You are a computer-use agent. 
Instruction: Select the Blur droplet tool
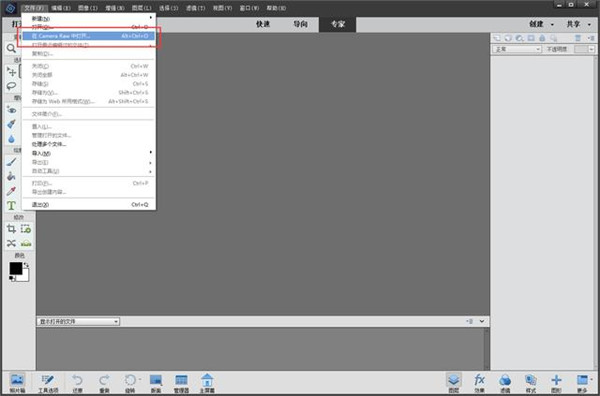click(x=11, y=139)
